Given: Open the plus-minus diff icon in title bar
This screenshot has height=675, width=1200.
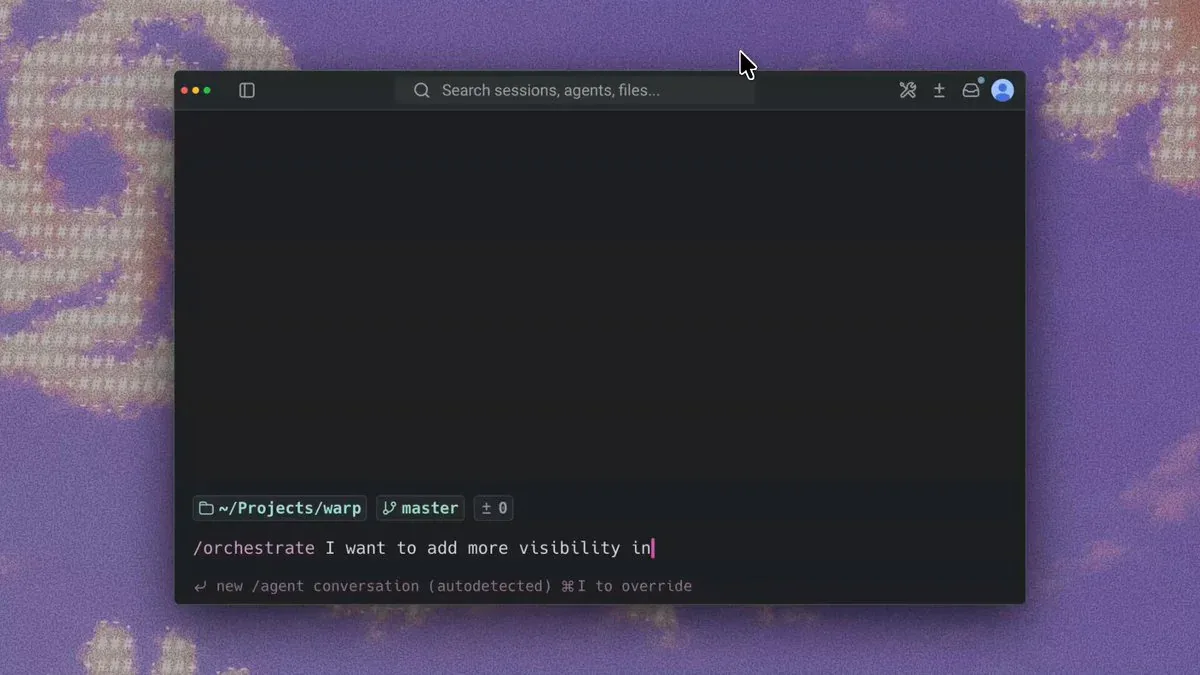Looking at the screenshot, I should (939, 91).
